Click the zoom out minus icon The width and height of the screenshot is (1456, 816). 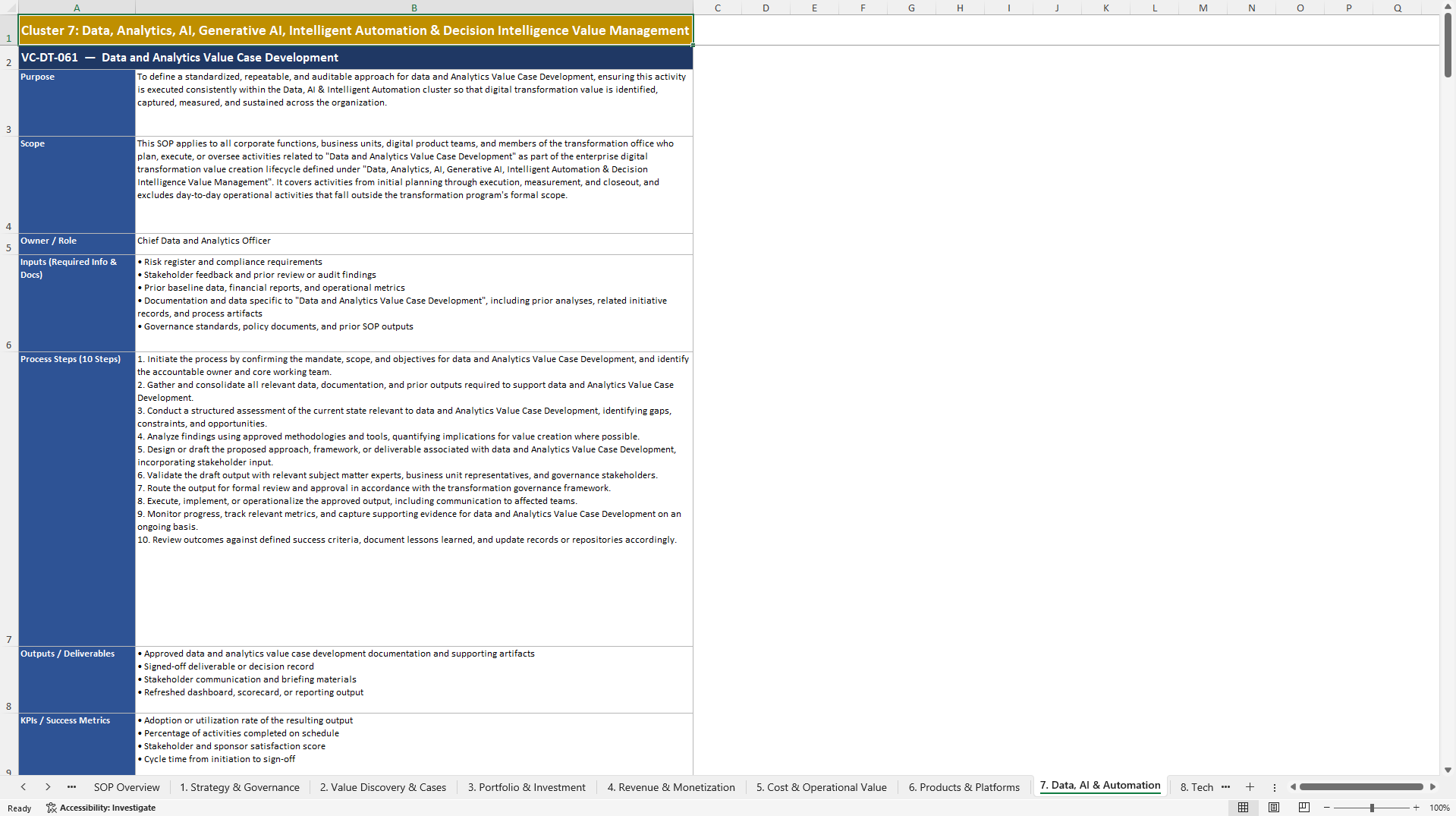1327,808
